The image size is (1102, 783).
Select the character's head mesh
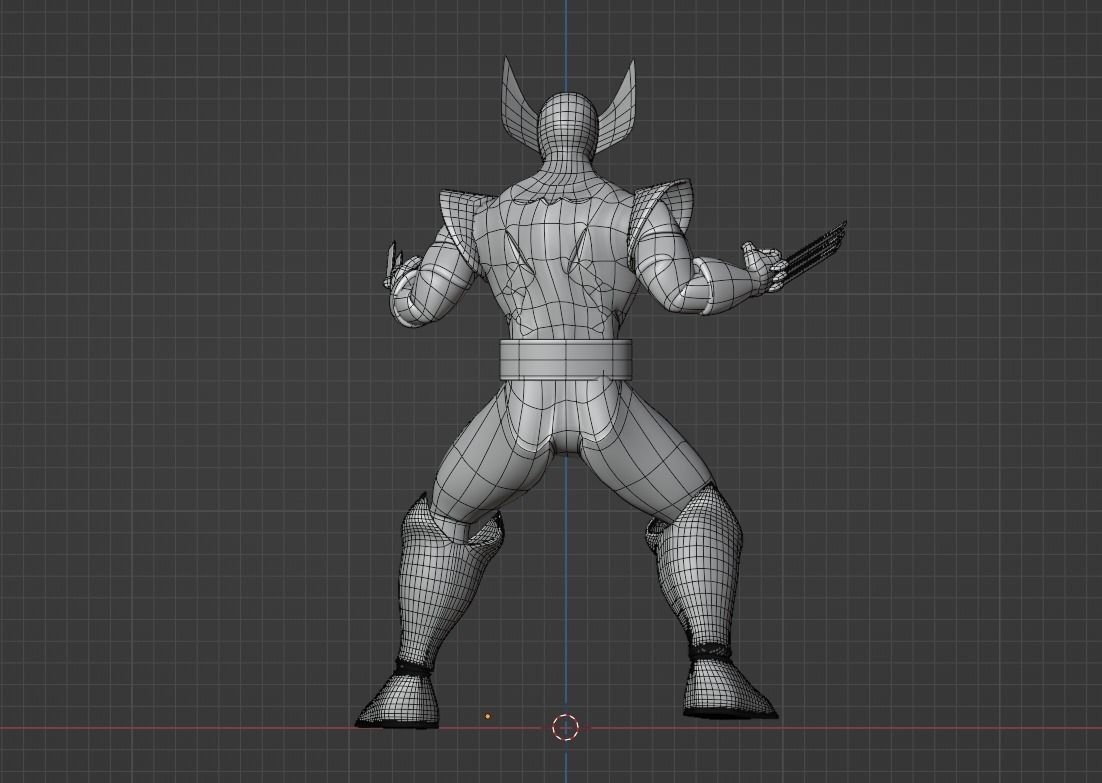(567, 125)
